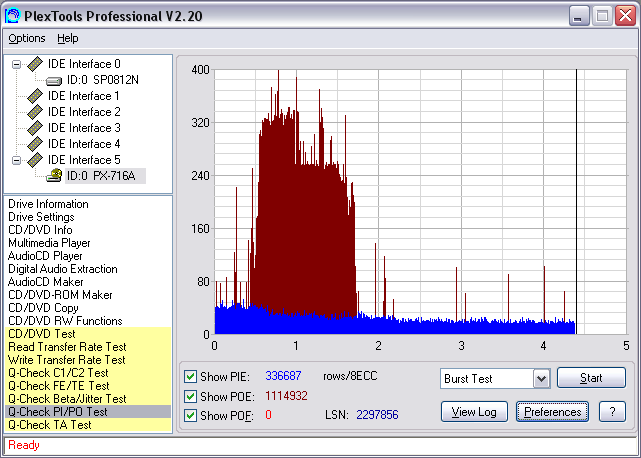The image size is (641, 458).
Task: Click the IDE Interface 1 chip icon
Action: click(x=35, y=96)
